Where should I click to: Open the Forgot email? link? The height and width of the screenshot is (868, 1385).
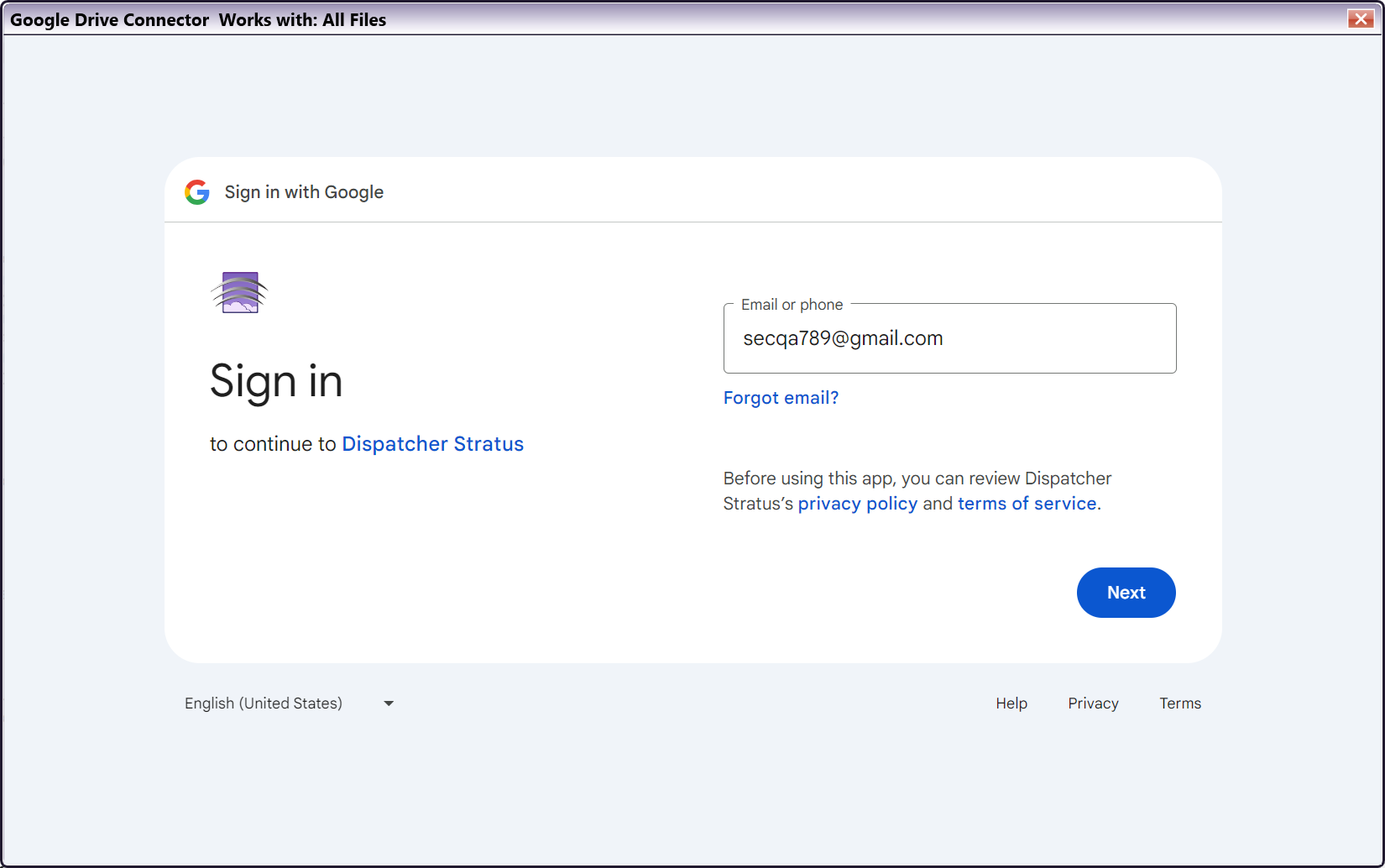pyautogui.click(x=781, y=398)
